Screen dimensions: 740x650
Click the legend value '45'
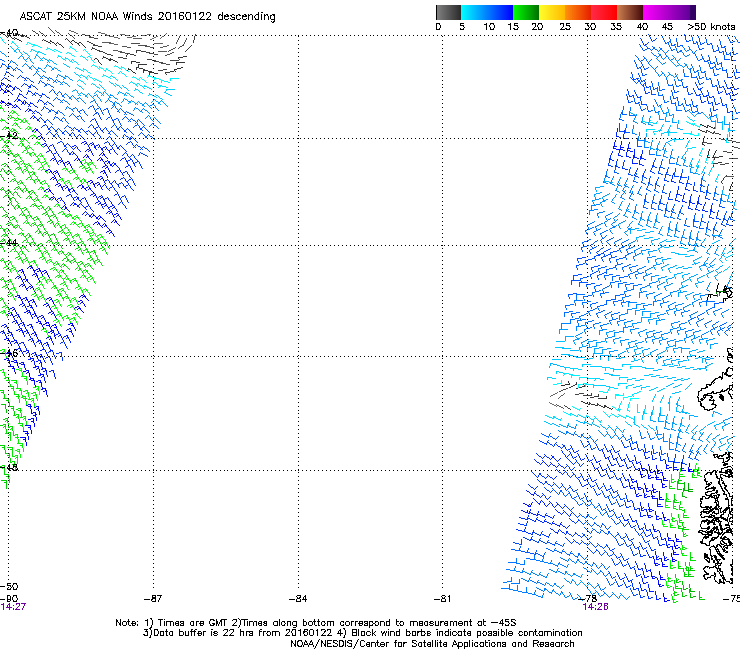point(667,27)
